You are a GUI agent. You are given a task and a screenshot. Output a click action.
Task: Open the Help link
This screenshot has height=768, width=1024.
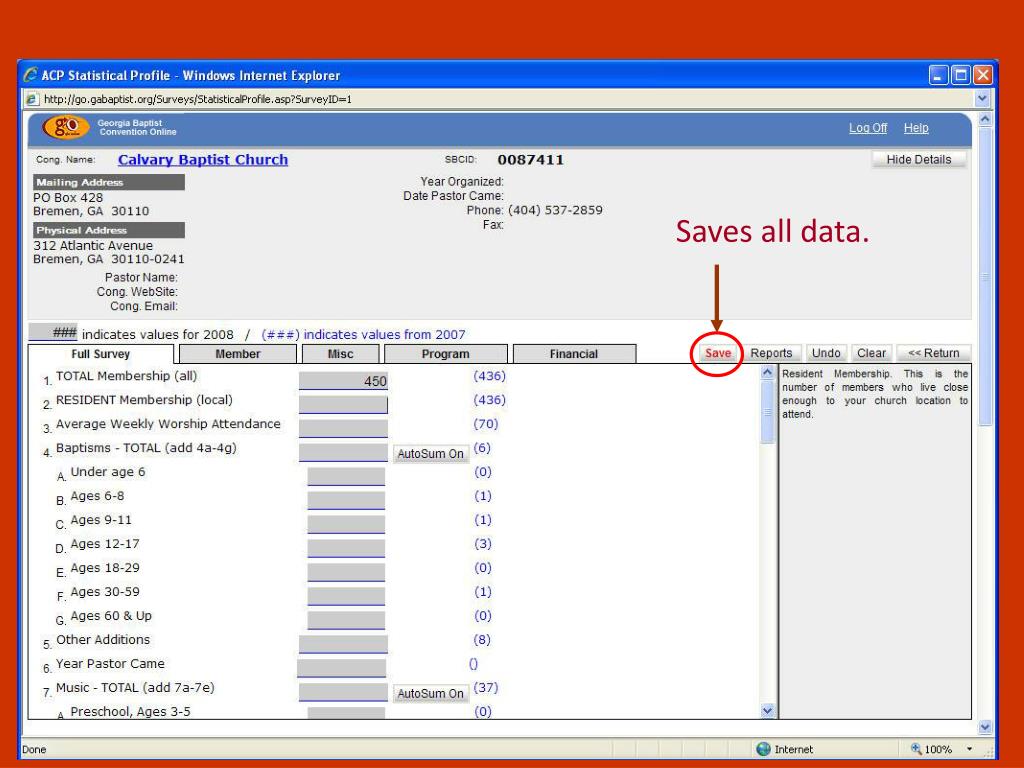[916, 129]
